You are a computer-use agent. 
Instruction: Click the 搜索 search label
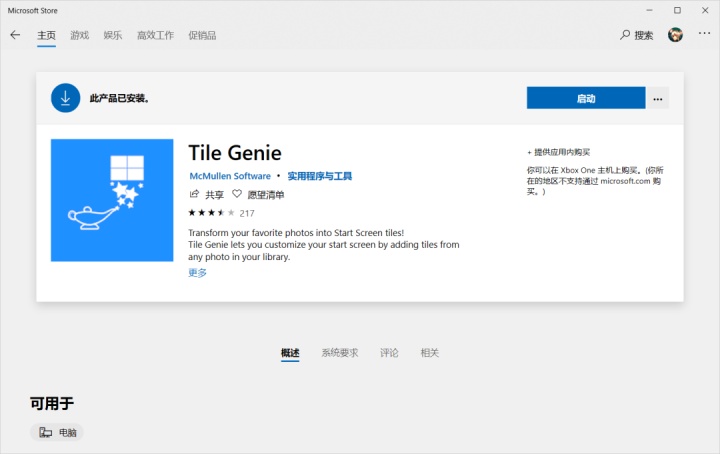pos(644,35)
